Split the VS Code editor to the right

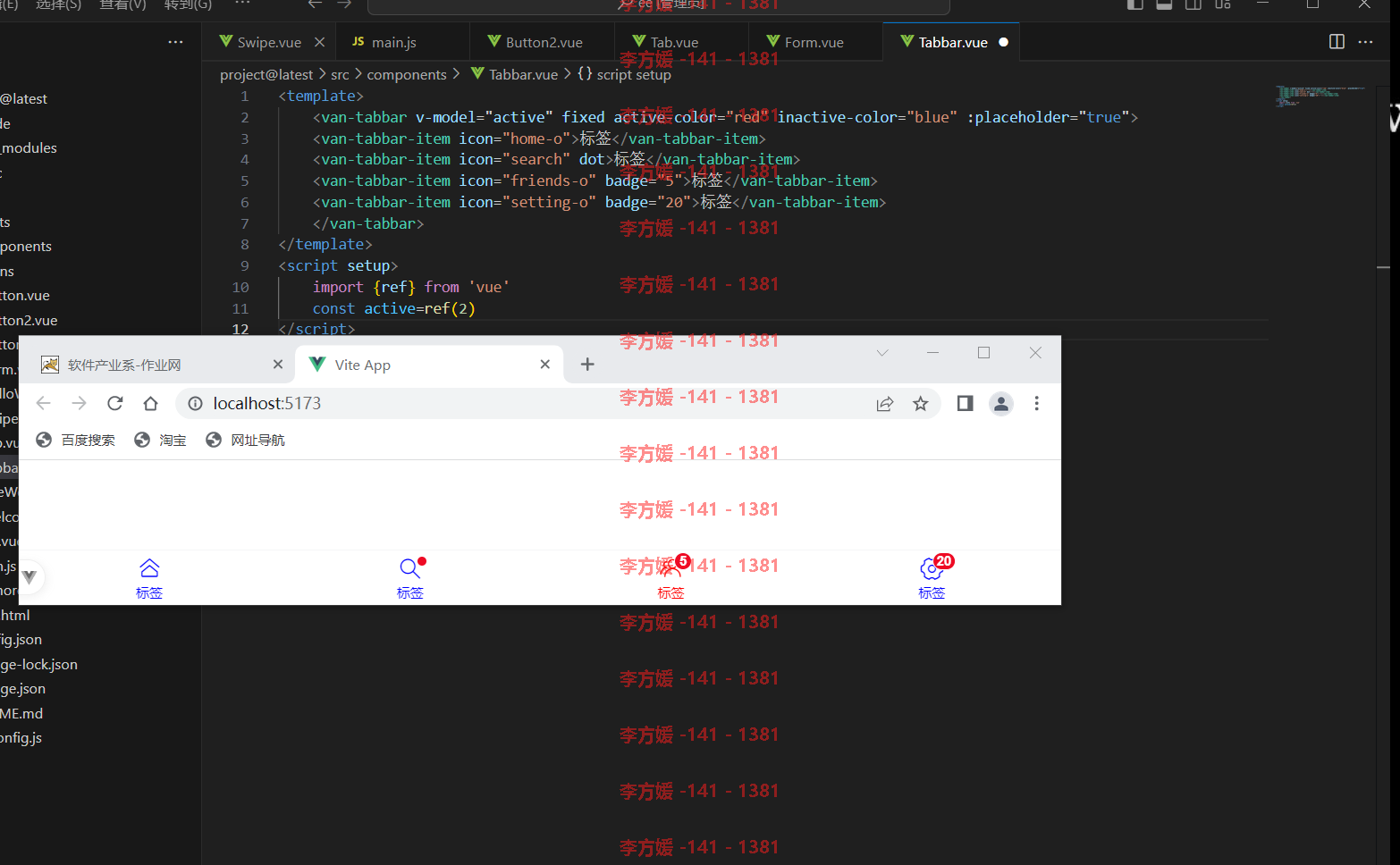click(1337, 41)
